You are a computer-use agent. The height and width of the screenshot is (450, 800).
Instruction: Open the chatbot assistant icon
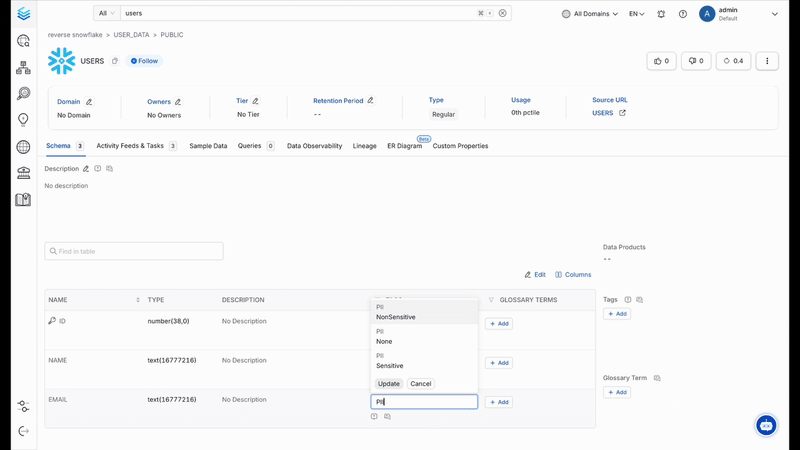[x=767, y=425]
